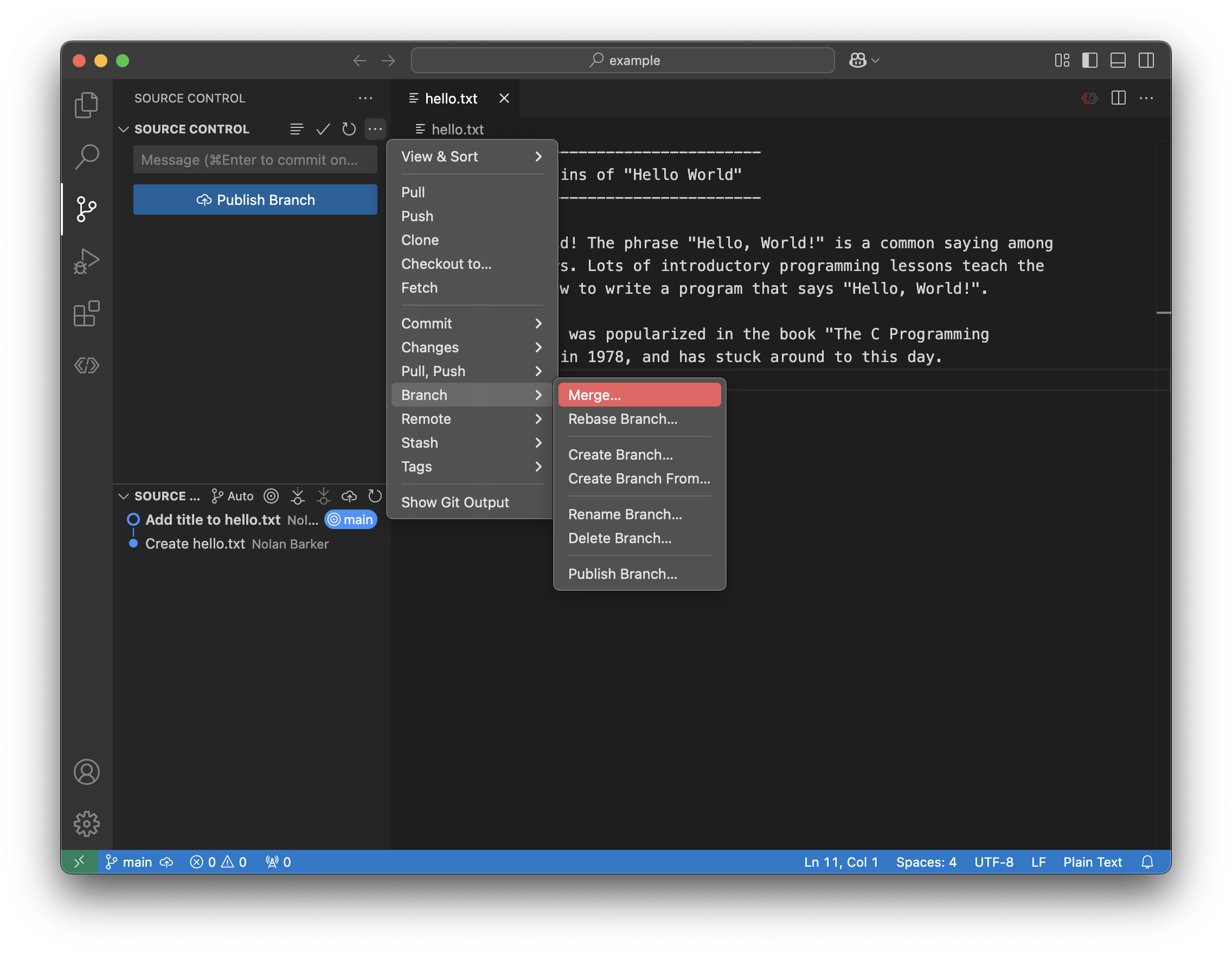Toggle the secondary side bar
The width and height of the screenshot is (1232, 954).
click(x=1146, y=60)
